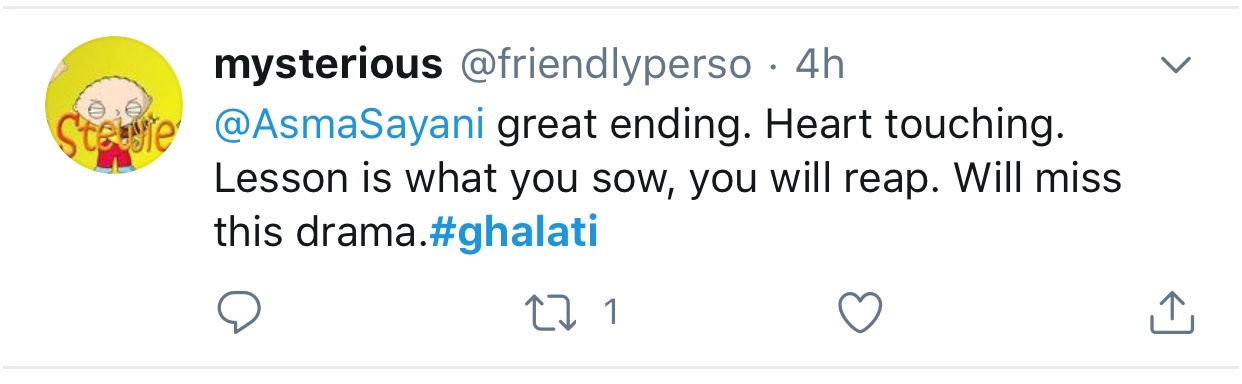Open the #ghalati hashtag

514,234
